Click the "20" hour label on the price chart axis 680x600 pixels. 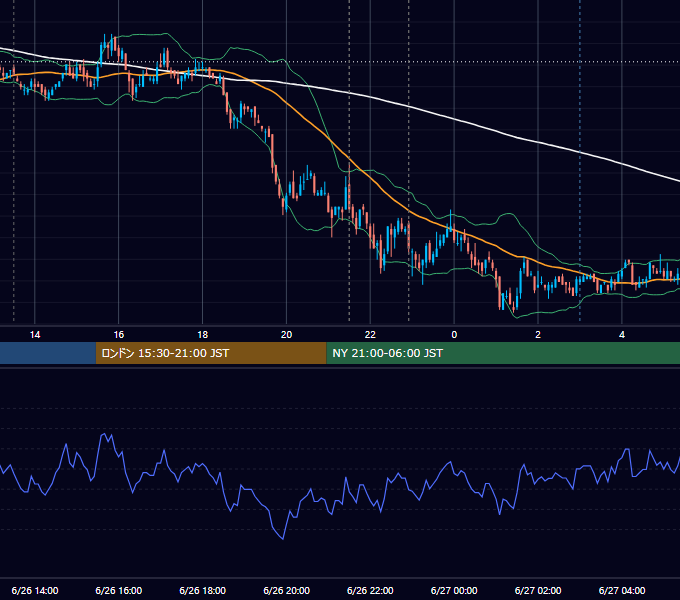coord(286,335)
